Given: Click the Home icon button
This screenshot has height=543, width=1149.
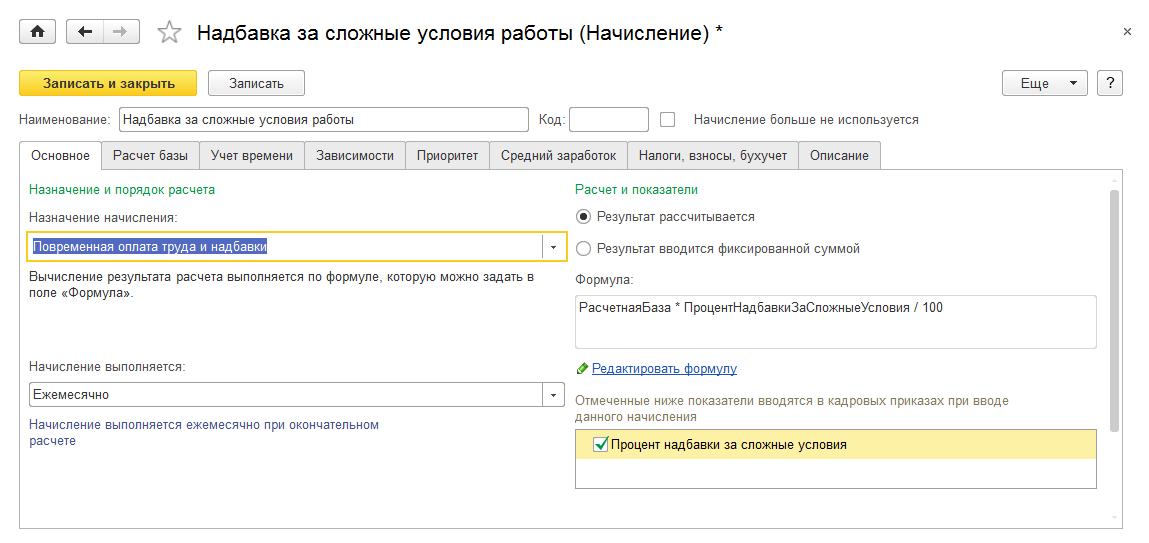Looking at the screenshot, I should [38, 32].
